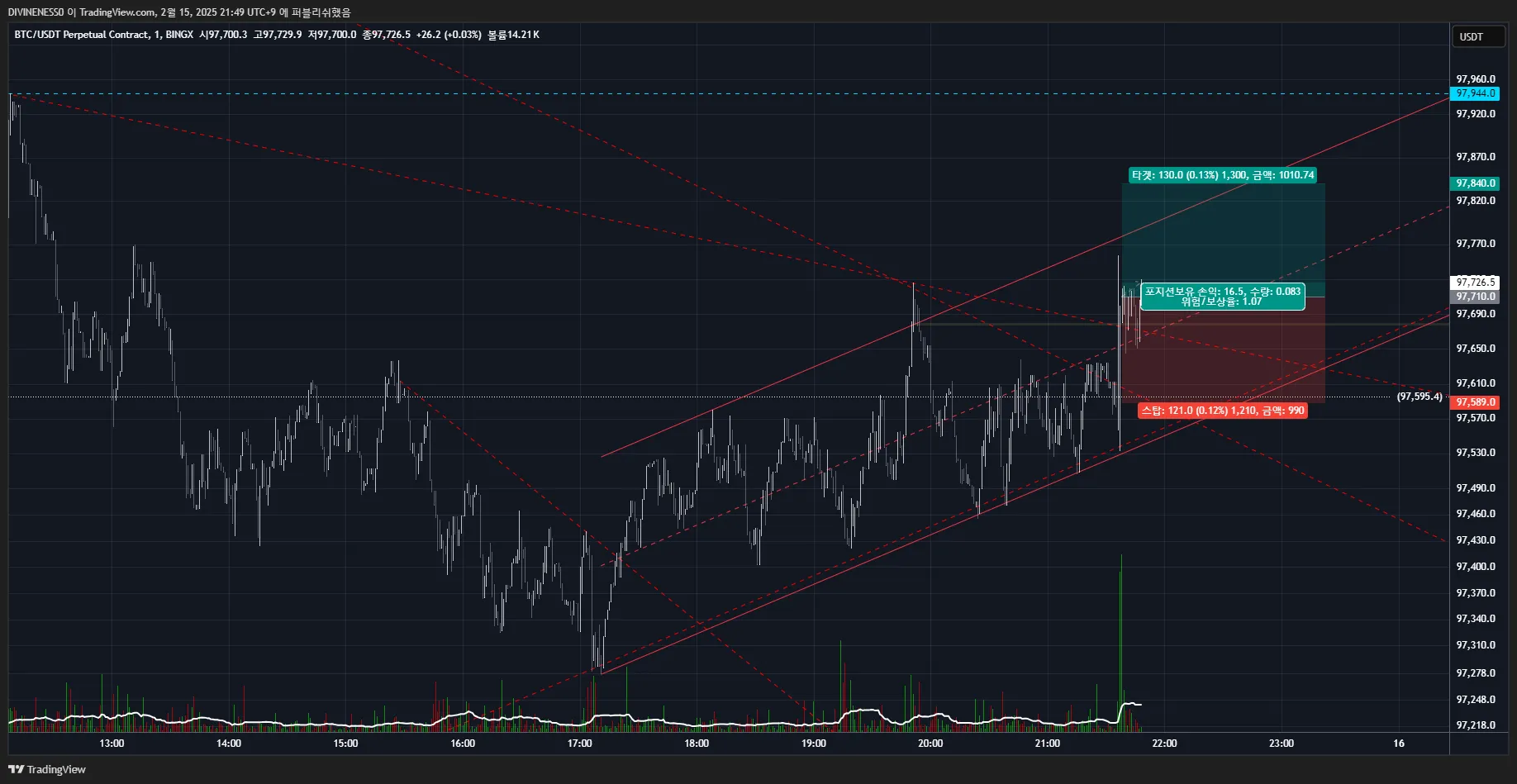Click the 97,770.0 price axis tick
Viewport: 1517px width, 784px height.
[x=1476, y=244]
